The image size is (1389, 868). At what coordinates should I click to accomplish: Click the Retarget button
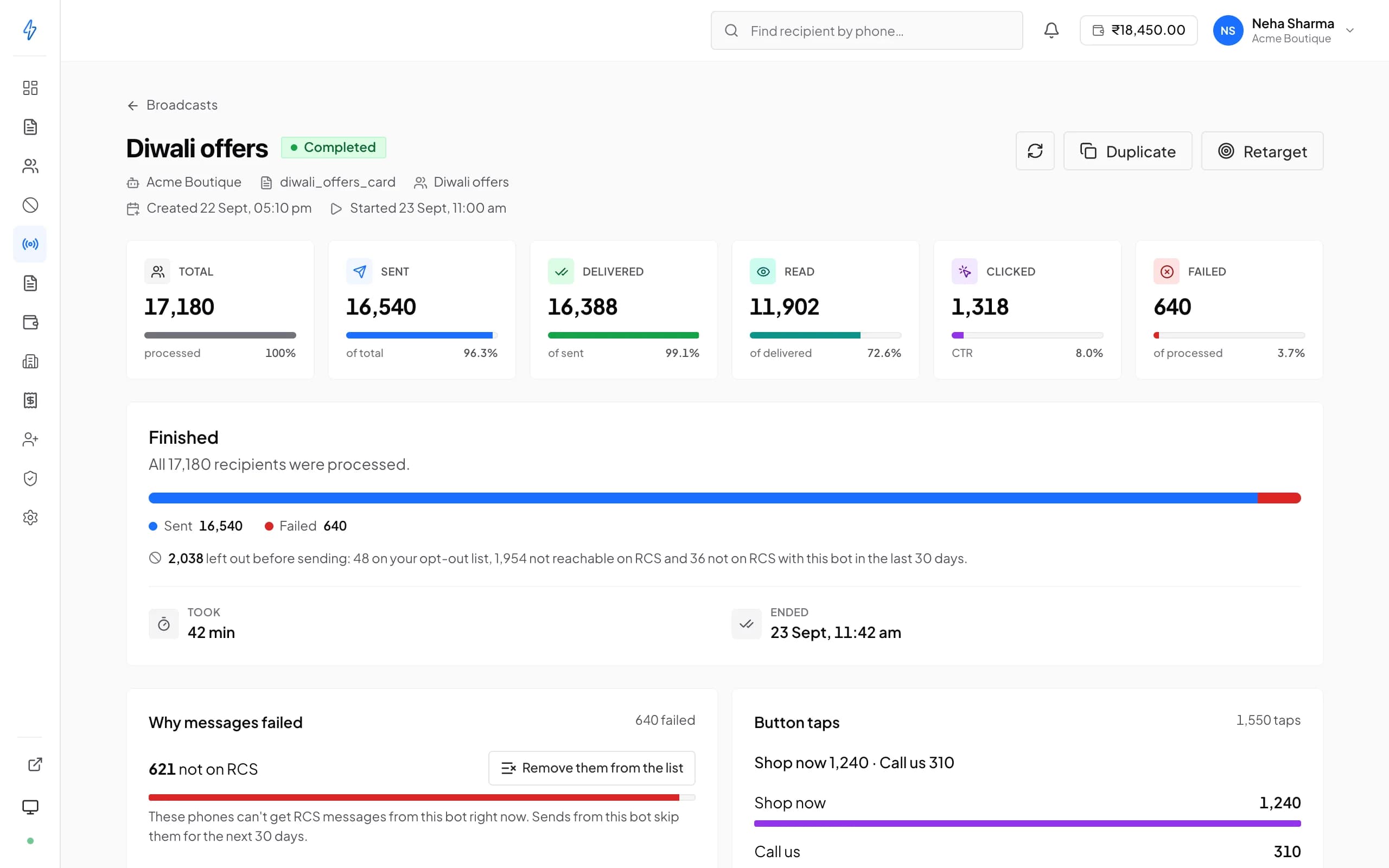(1262, 151)
